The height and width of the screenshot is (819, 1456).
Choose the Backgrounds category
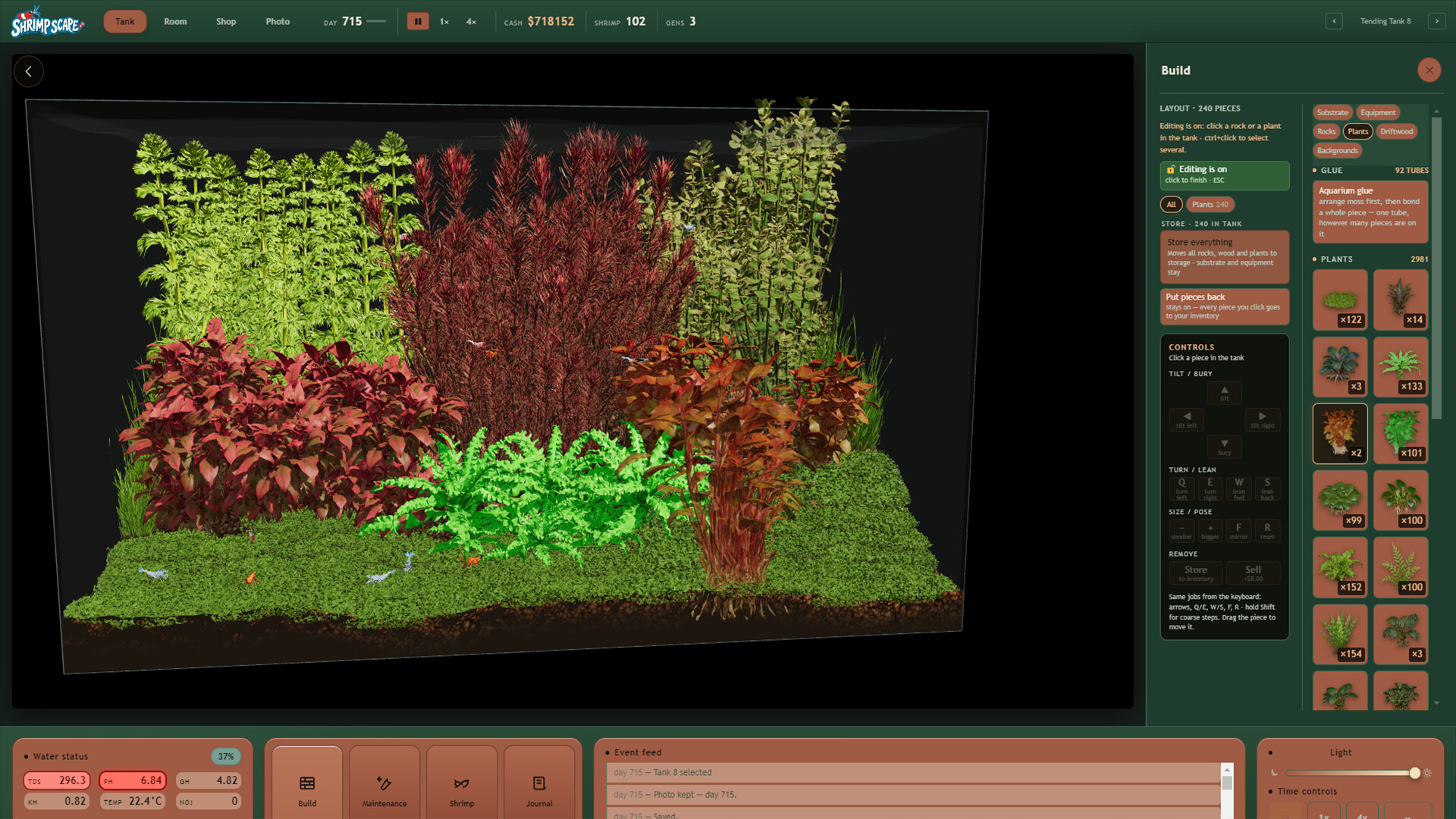click(x=1338, y=151)
